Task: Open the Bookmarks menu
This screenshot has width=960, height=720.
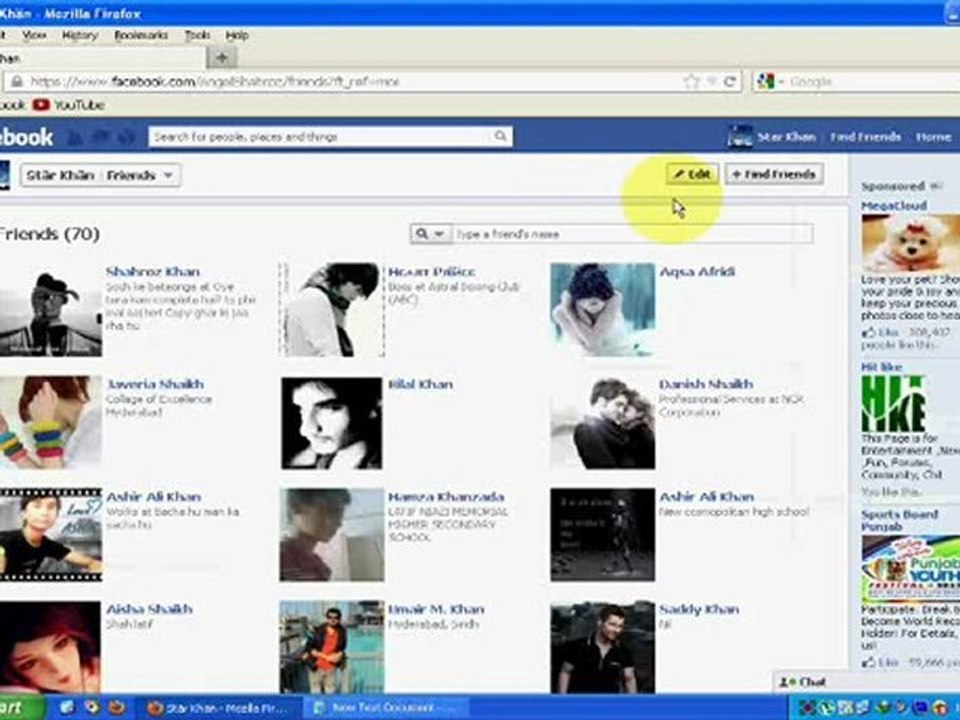Action: tap(141, 36)
